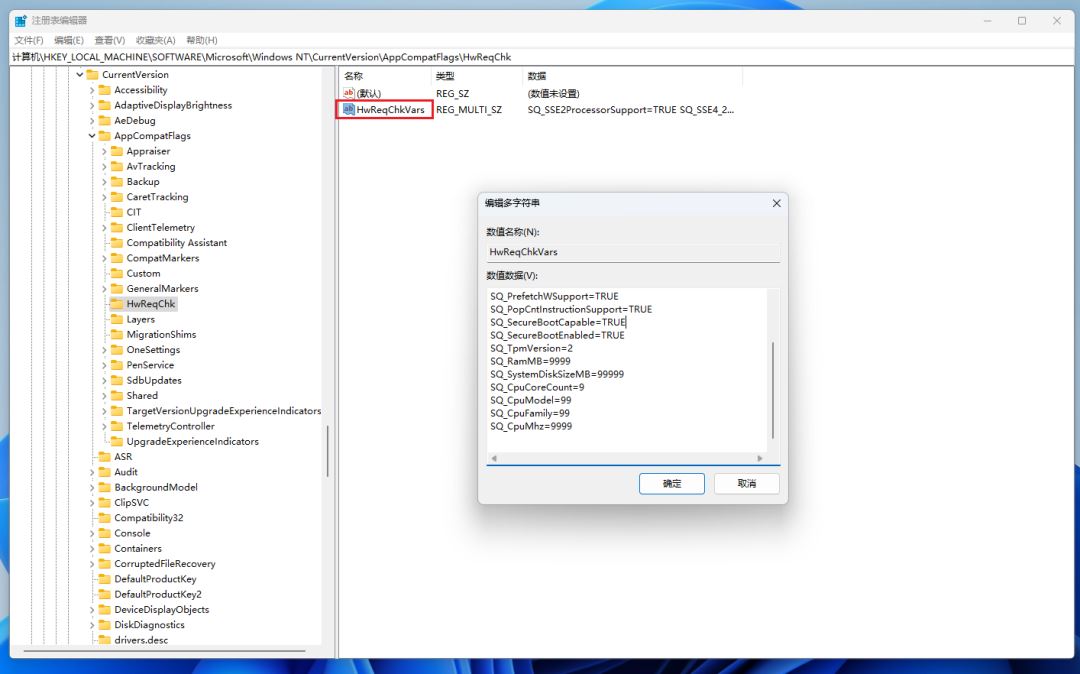Expand the ClientTelemetry tree node
1080x674 pixels.
pos(104,228)
